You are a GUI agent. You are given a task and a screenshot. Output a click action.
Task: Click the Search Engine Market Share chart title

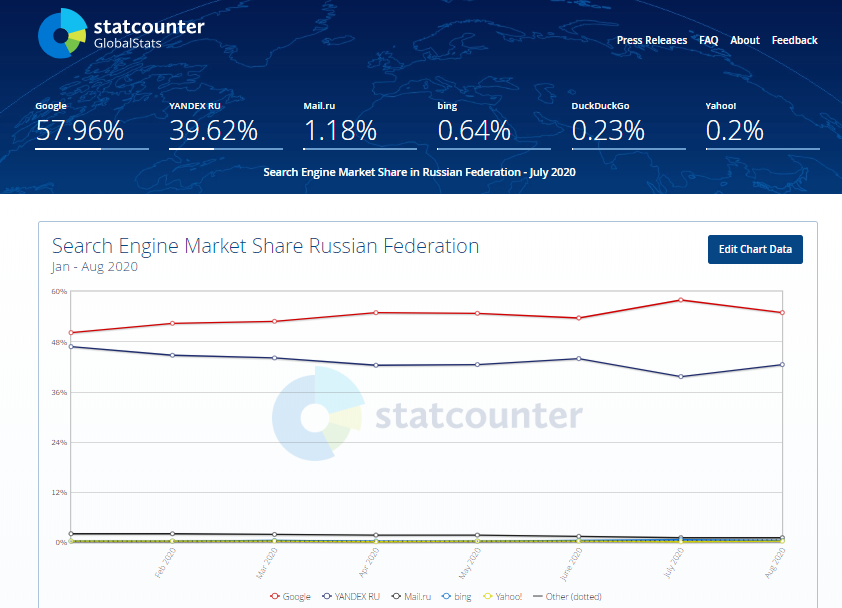pos(265,246)
